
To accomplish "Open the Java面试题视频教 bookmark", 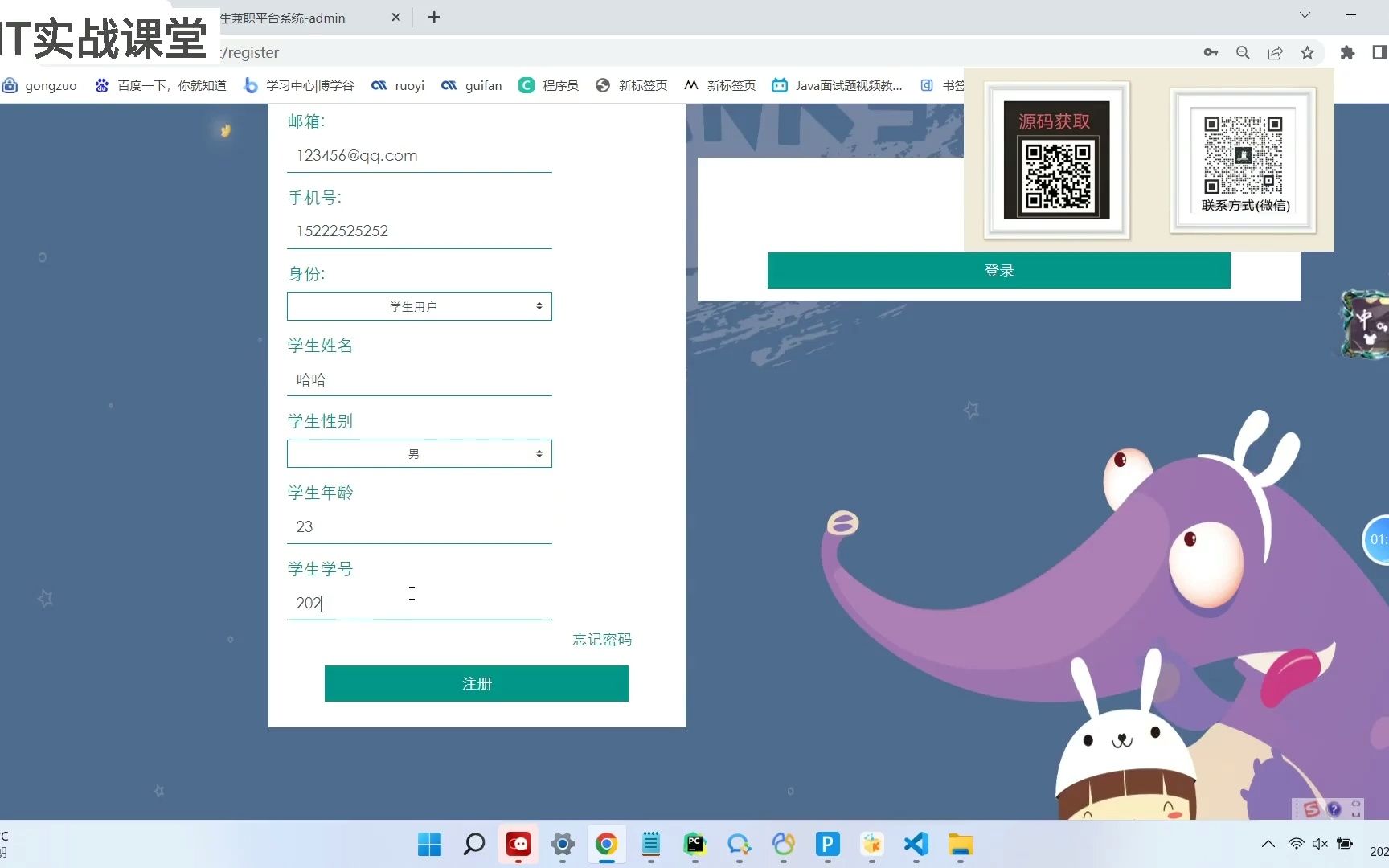I will pyautogui.click(x=836, y=85).
